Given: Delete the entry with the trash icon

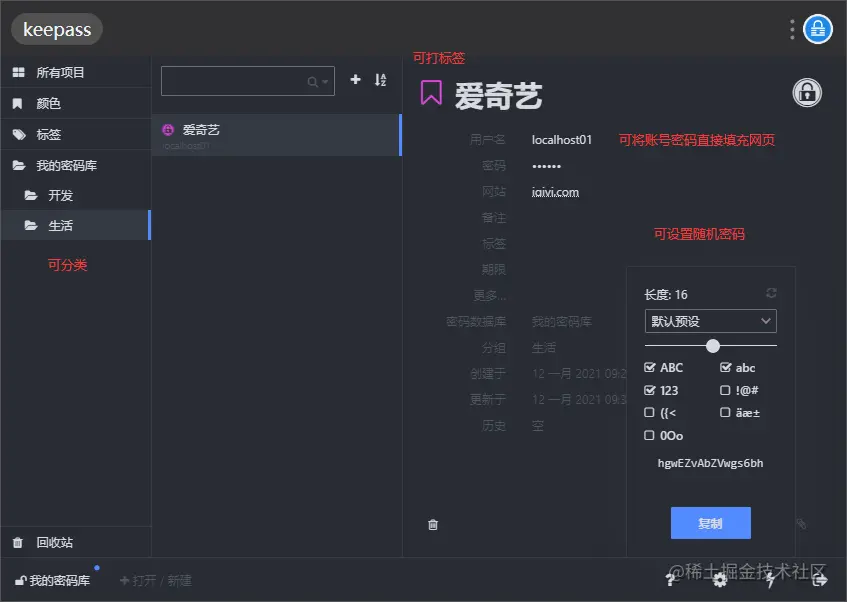Looking at the screenshot, I should pos(433,524).
